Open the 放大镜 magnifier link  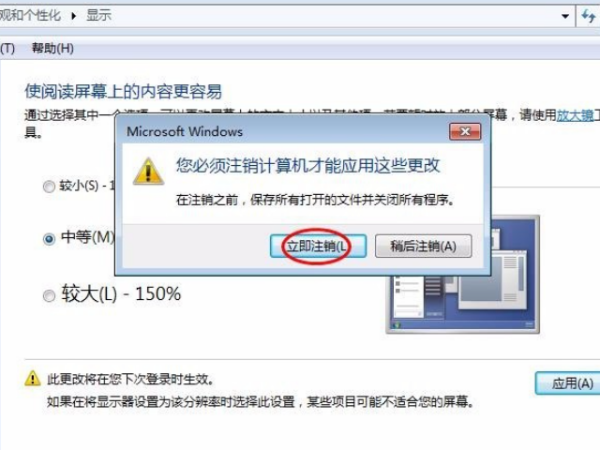[575, 115]
